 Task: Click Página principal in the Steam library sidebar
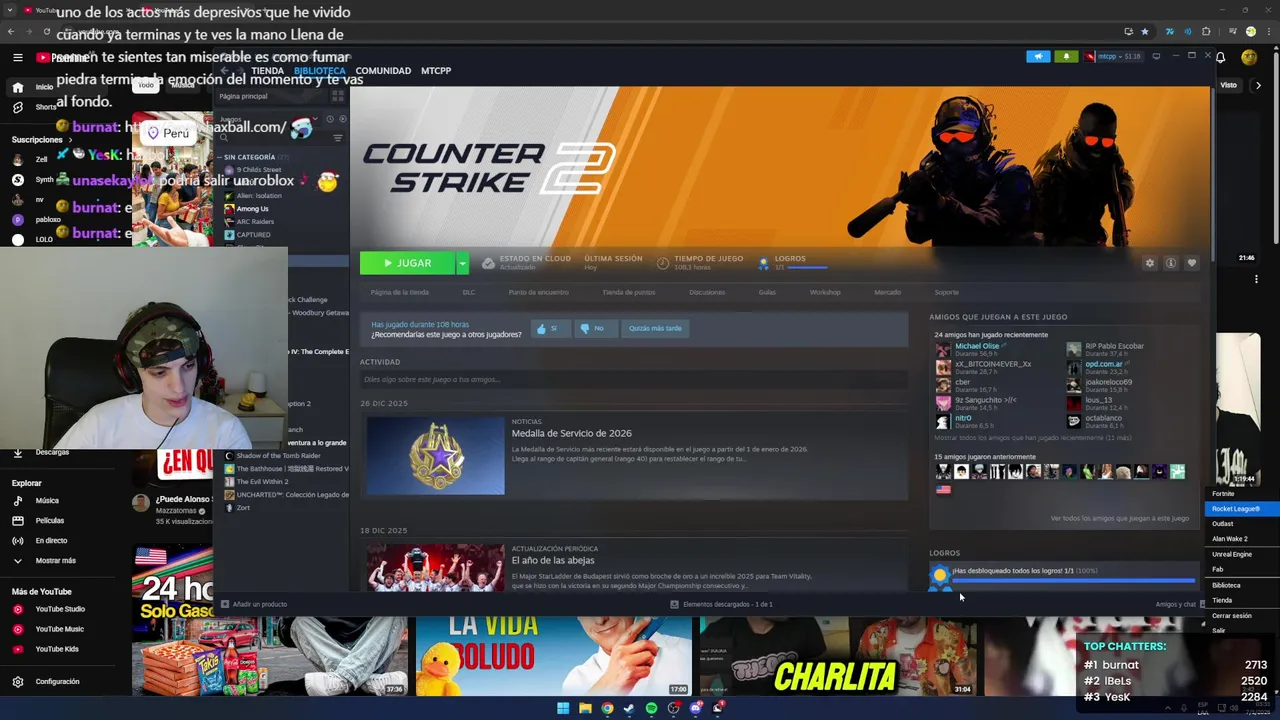[x=243, y=96]
